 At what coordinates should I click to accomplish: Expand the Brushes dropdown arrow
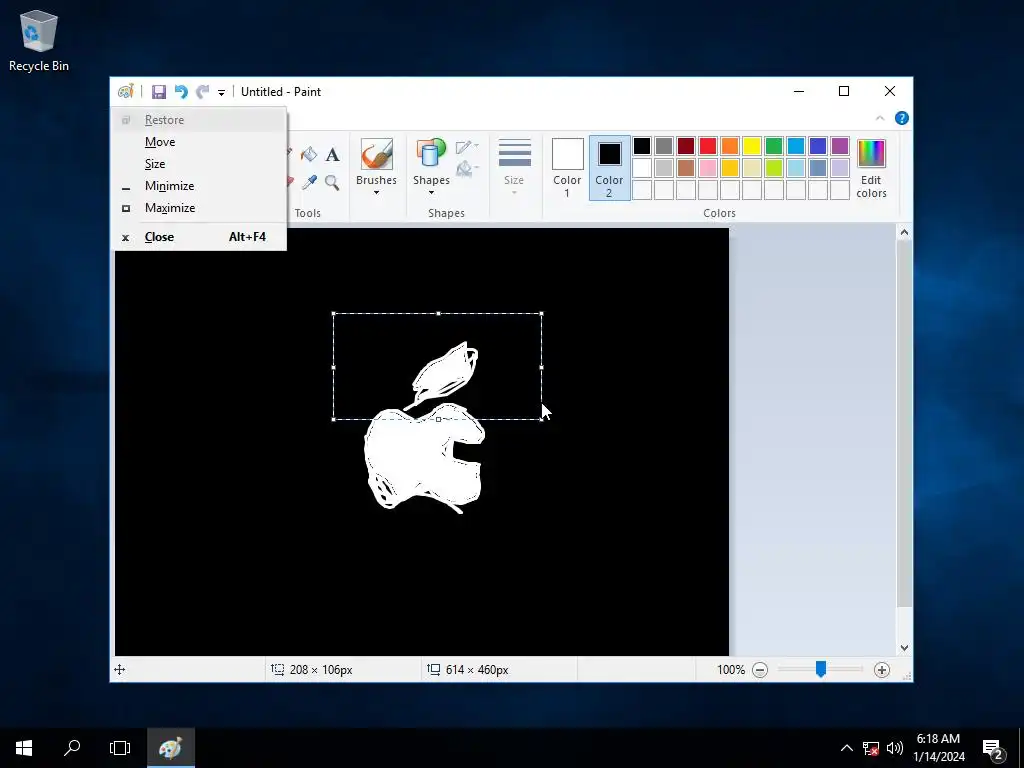pyautogui.click(x=376, y=193)
